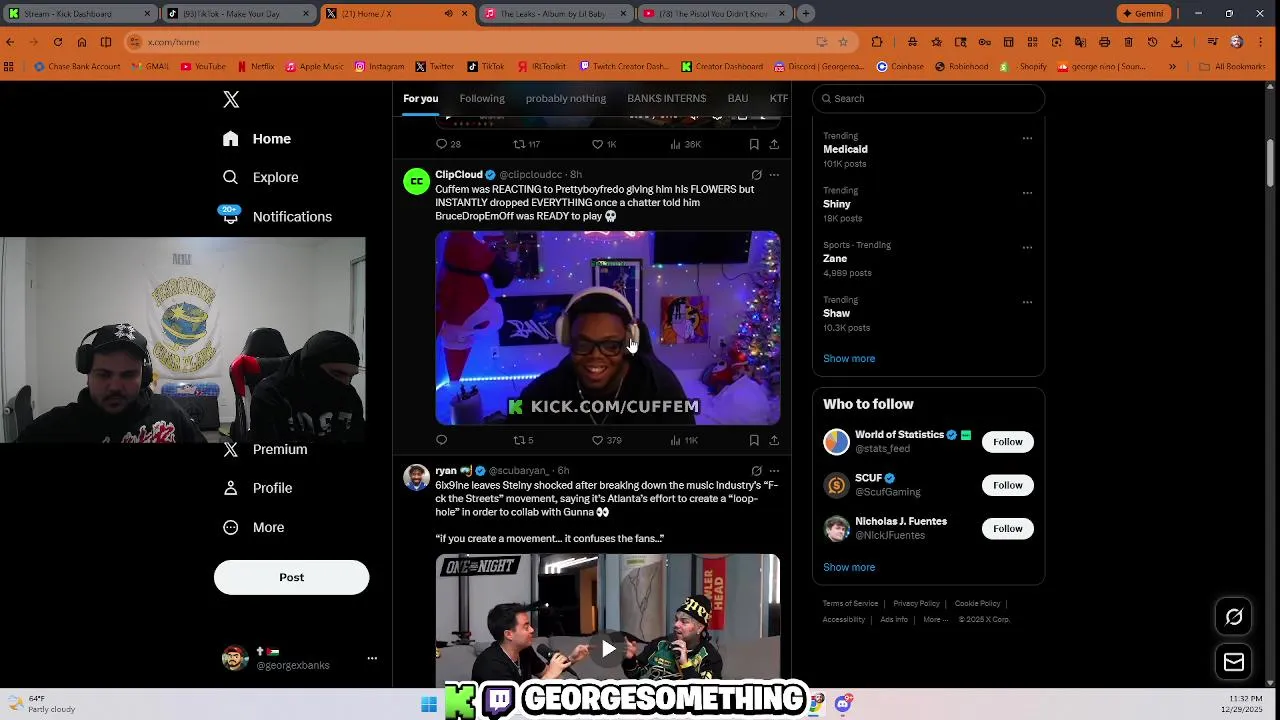Switch to the Following tab
The height and width of the screenshot is (720, 1280).
[x=482, y=98]
